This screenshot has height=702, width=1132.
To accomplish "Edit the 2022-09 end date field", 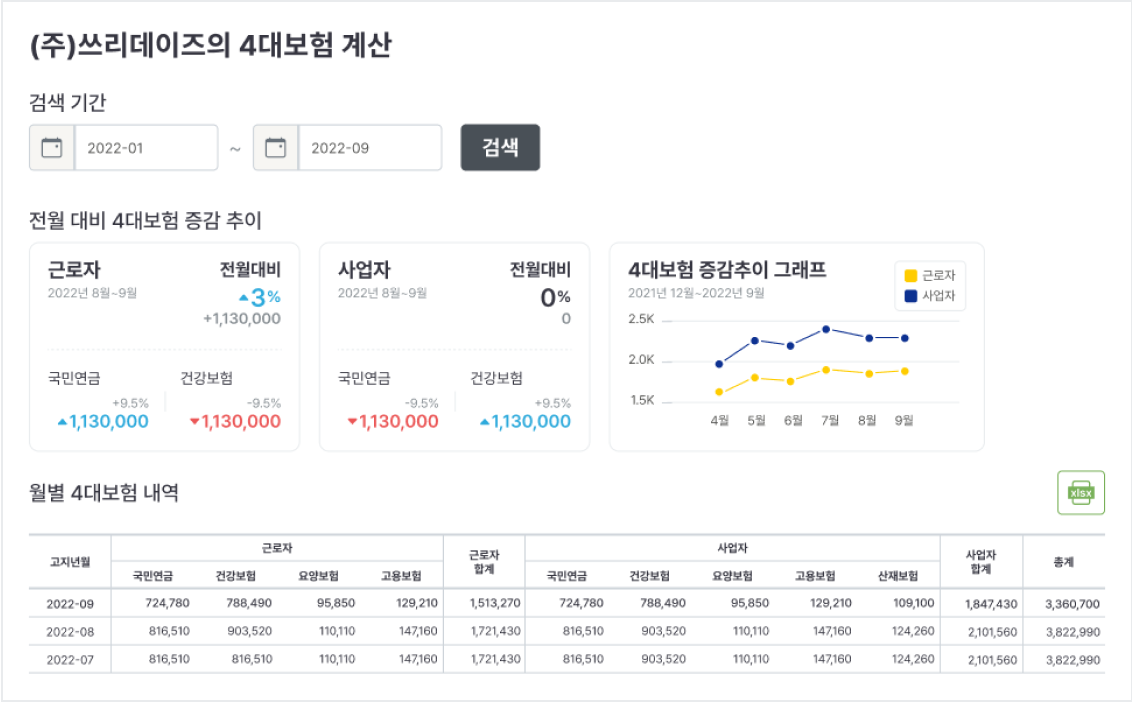I will coord(370,148).
